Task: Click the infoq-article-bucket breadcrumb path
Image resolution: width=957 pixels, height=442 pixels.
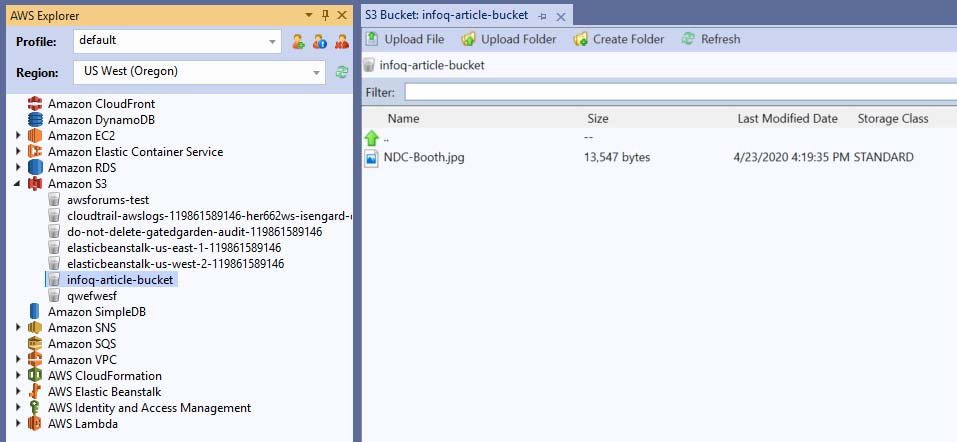Action: click(432, 65)
